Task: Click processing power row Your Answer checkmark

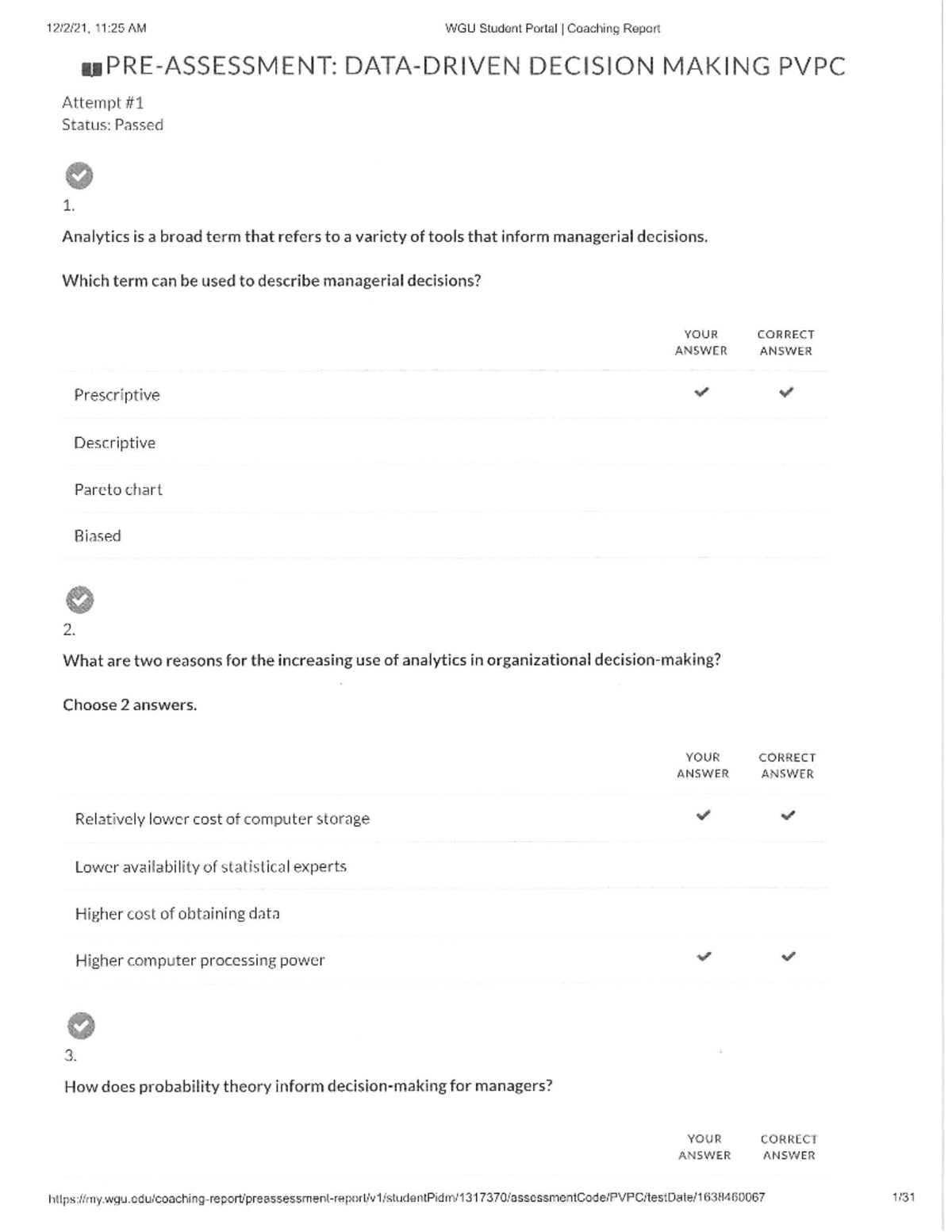Action: 704,957
